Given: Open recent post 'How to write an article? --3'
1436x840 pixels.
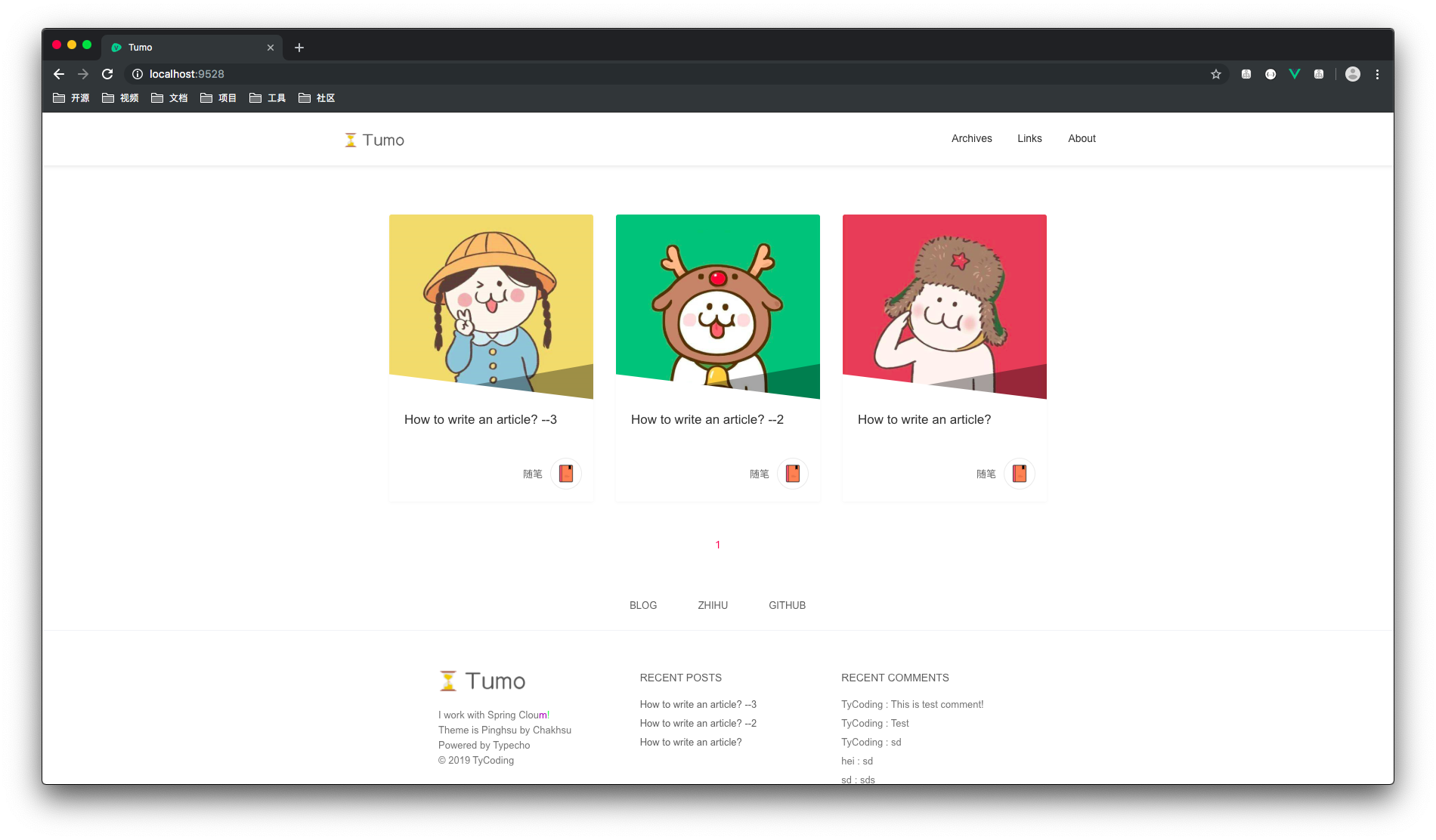Looking at the screenshot, I should [x=698, y=704].
